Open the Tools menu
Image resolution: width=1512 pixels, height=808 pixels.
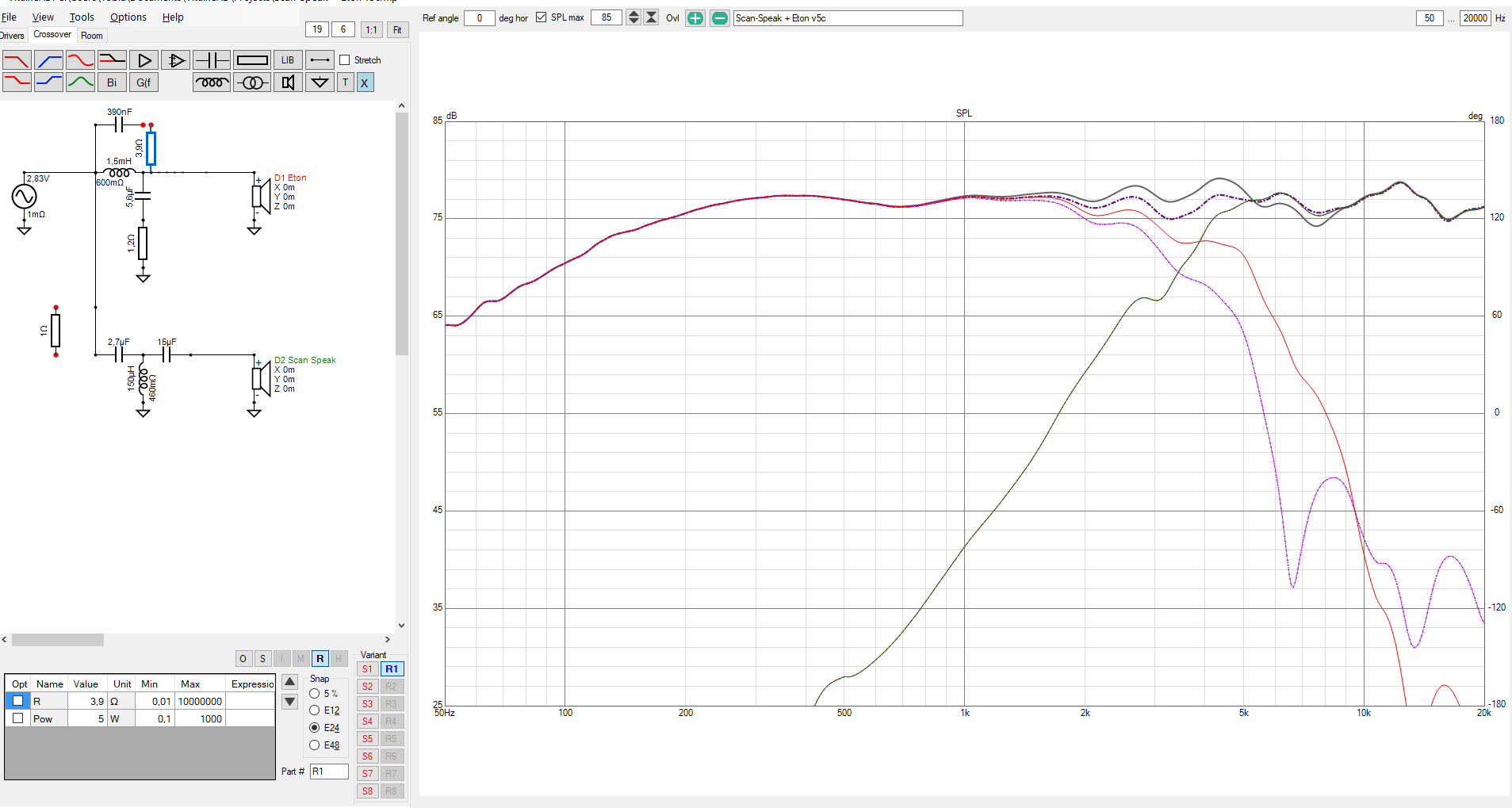(82, 17)
